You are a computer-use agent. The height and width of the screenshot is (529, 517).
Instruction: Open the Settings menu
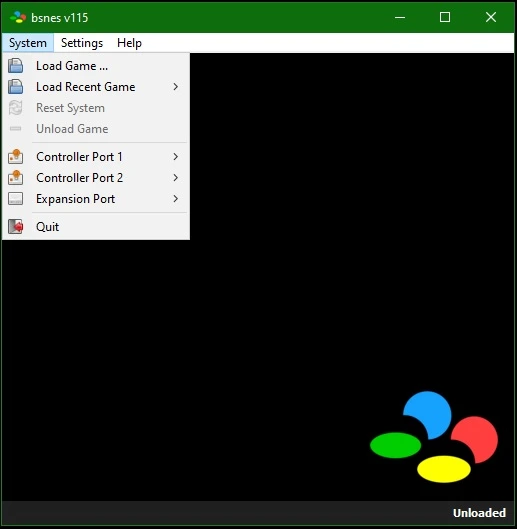point(82,43)
